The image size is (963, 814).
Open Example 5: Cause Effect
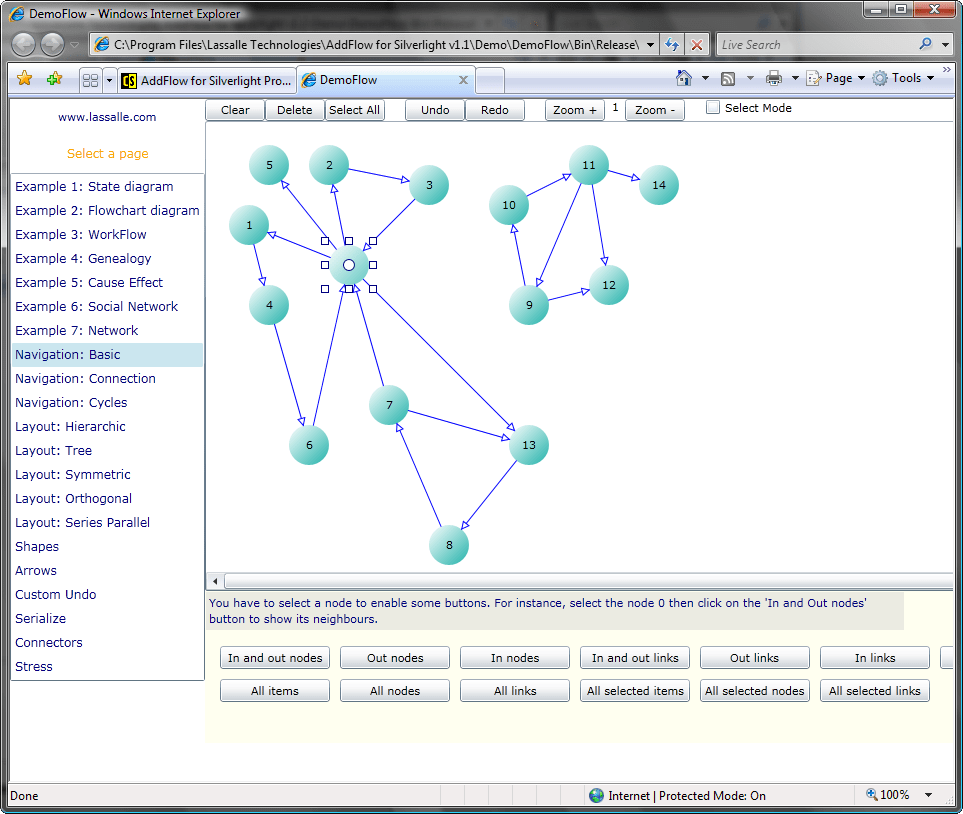click(x=88, y=282)
